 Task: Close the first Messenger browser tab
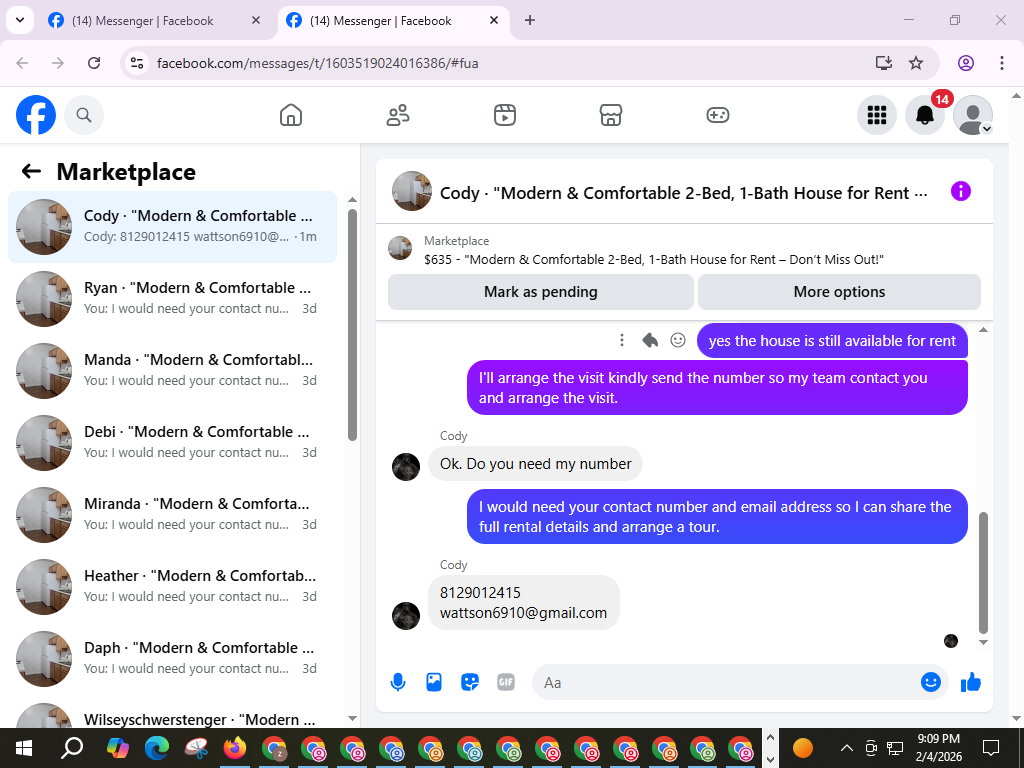(256, 20)
